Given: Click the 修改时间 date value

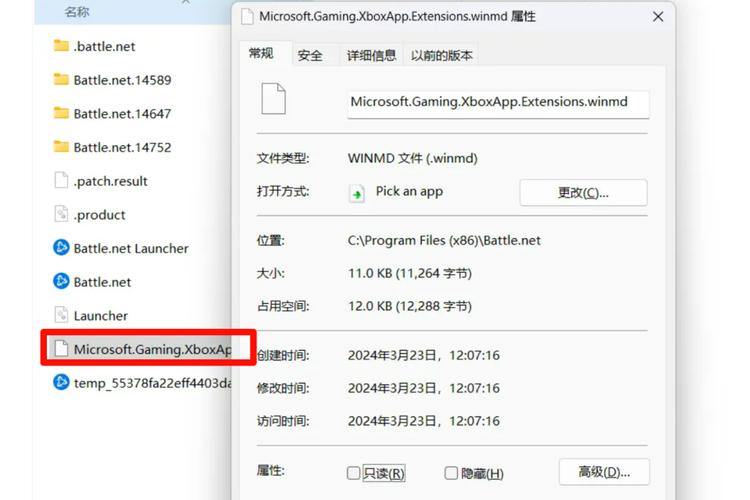Looking at the screenshot, I should 424,388.
